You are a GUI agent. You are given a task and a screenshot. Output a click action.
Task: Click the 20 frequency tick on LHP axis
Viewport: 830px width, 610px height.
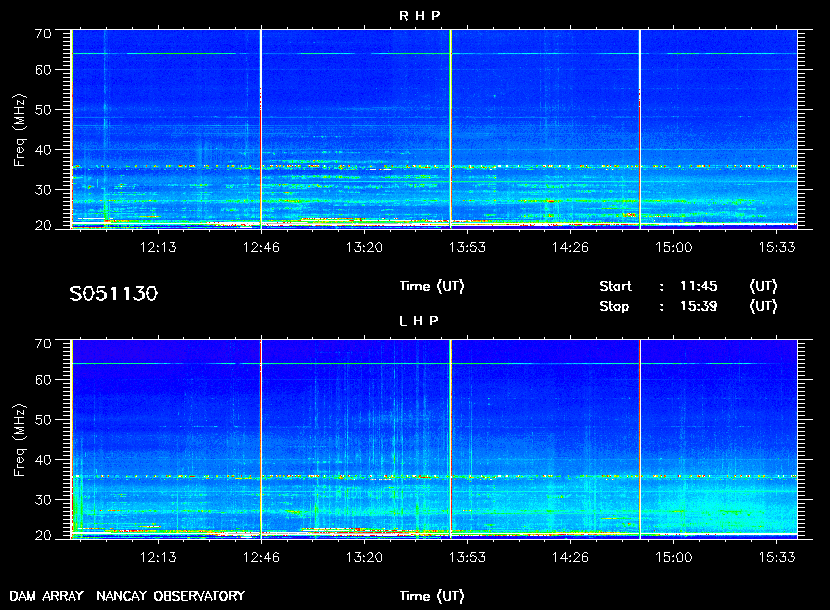43,536
